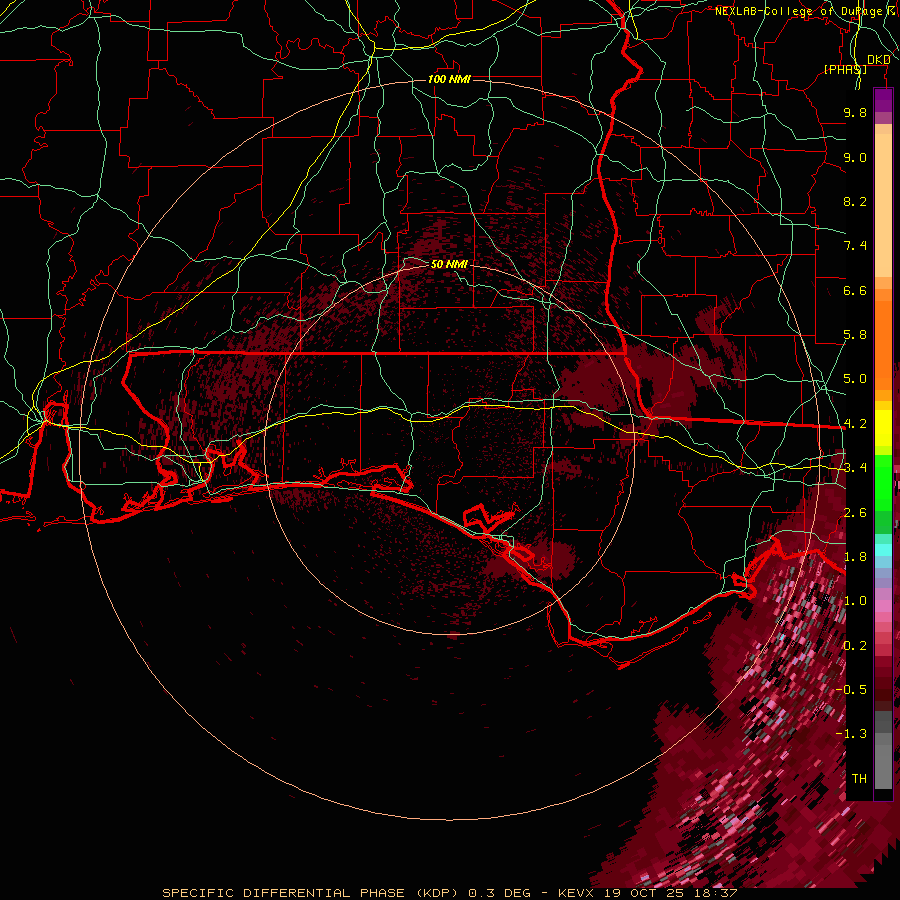Click the [PHAS] units label
The width and height of the screenshot is (900, 900).
[x=845, y=69]
